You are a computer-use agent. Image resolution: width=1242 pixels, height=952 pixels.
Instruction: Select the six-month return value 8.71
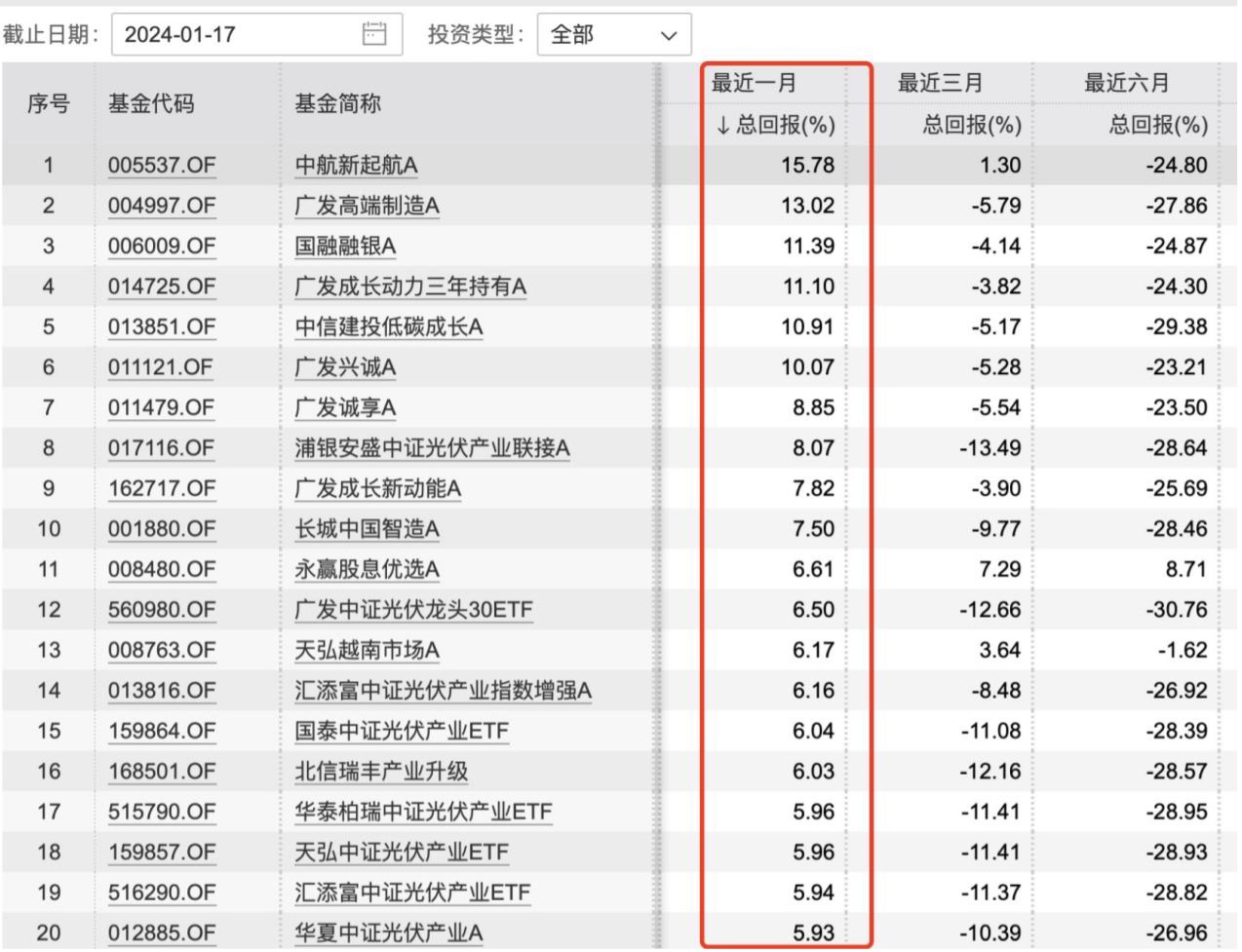[x=1185, y=569]
